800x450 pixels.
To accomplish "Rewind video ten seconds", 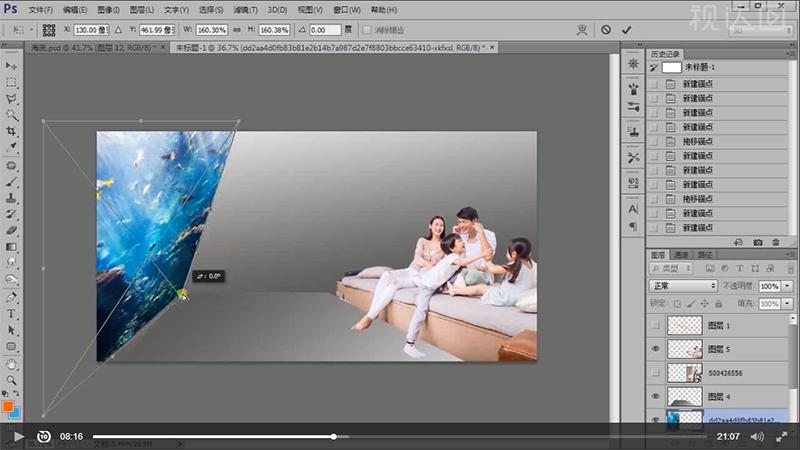I will pyautogui.click(x=44, y=436).
